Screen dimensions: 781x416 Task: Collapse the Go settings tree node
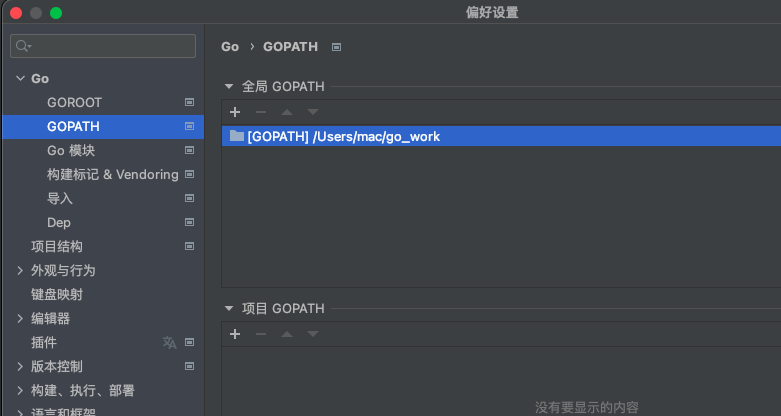click(20, 78)
